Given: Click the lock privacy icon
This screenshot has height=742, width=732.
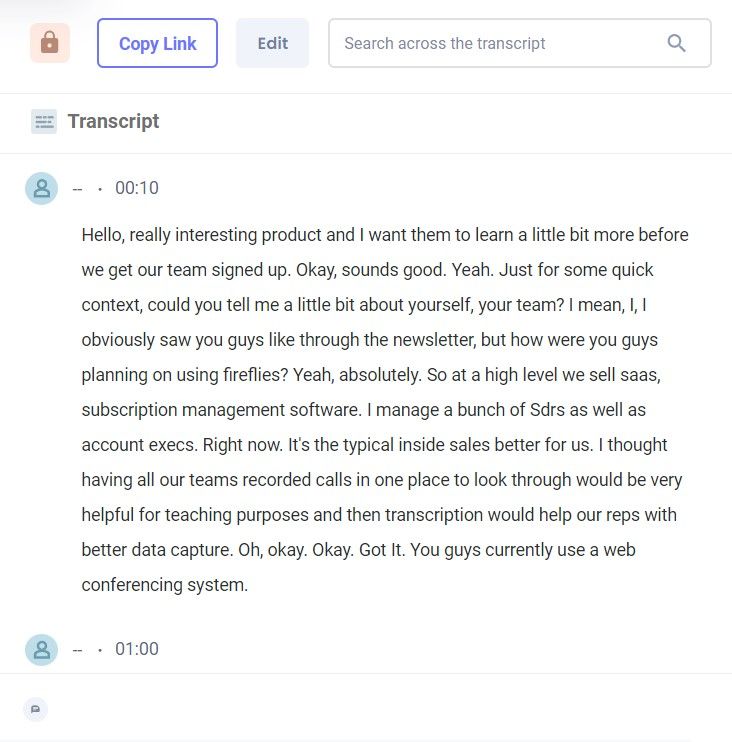Looking at the screenshot, I should tap(50, 43).
